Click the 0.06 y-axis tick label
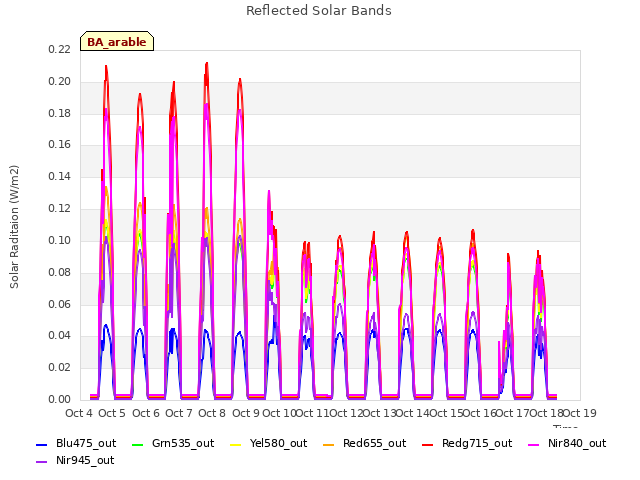Image resolution: width=640 pixels, height=480 pixels. pyautogui.click(x=59, y=304)
